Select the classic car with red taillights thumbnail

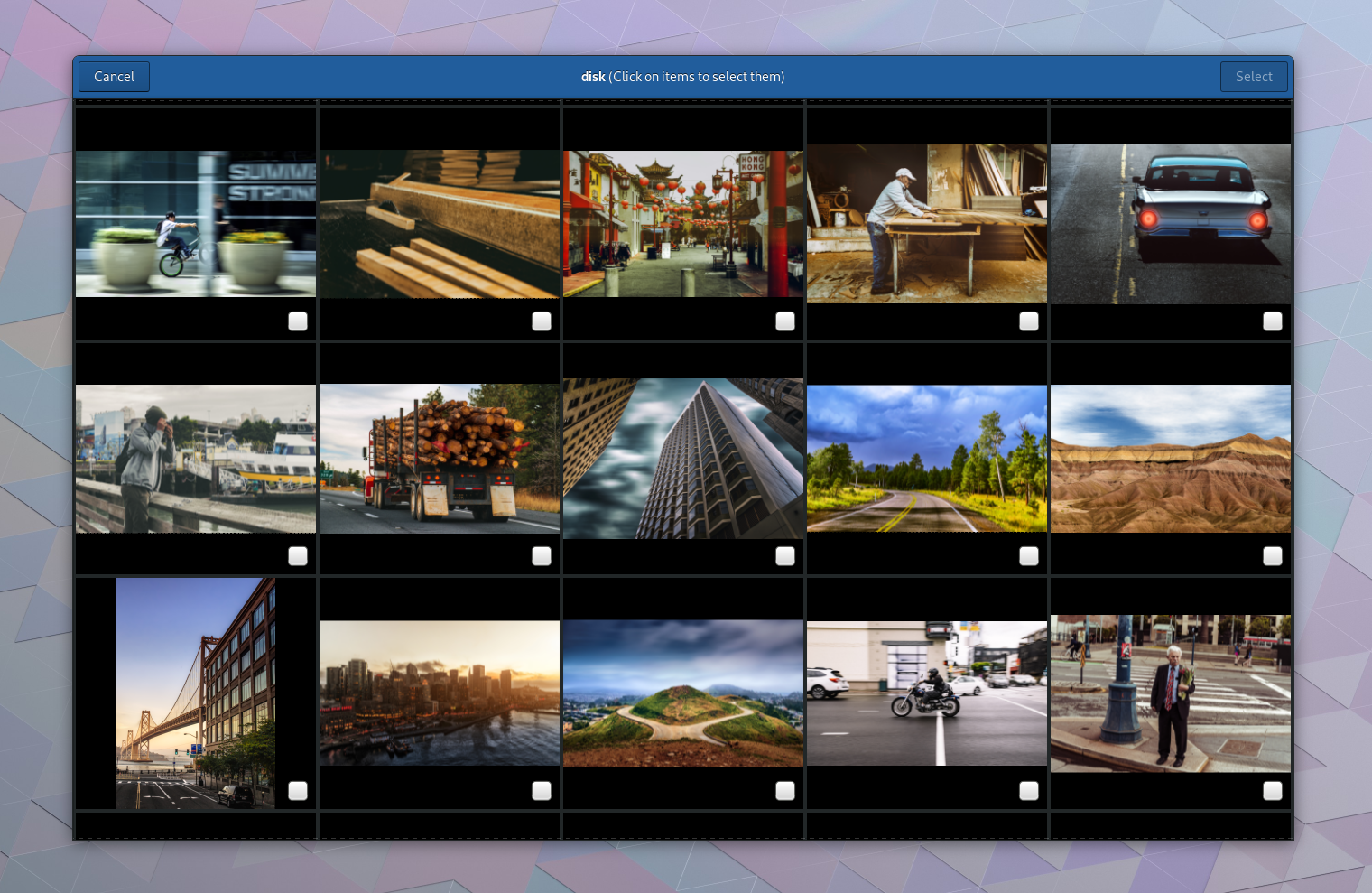pyautogui.click(x=1170, y=223)
